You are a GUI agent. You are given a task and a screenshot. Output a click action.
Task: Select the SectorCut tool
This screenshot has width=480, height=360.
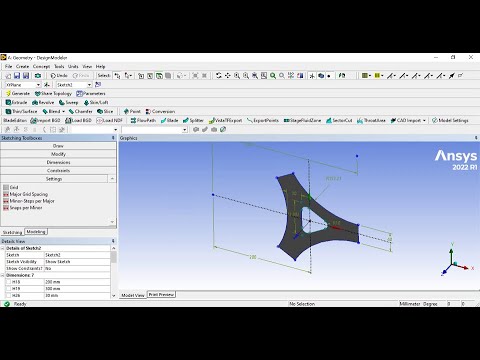point(339,120)
